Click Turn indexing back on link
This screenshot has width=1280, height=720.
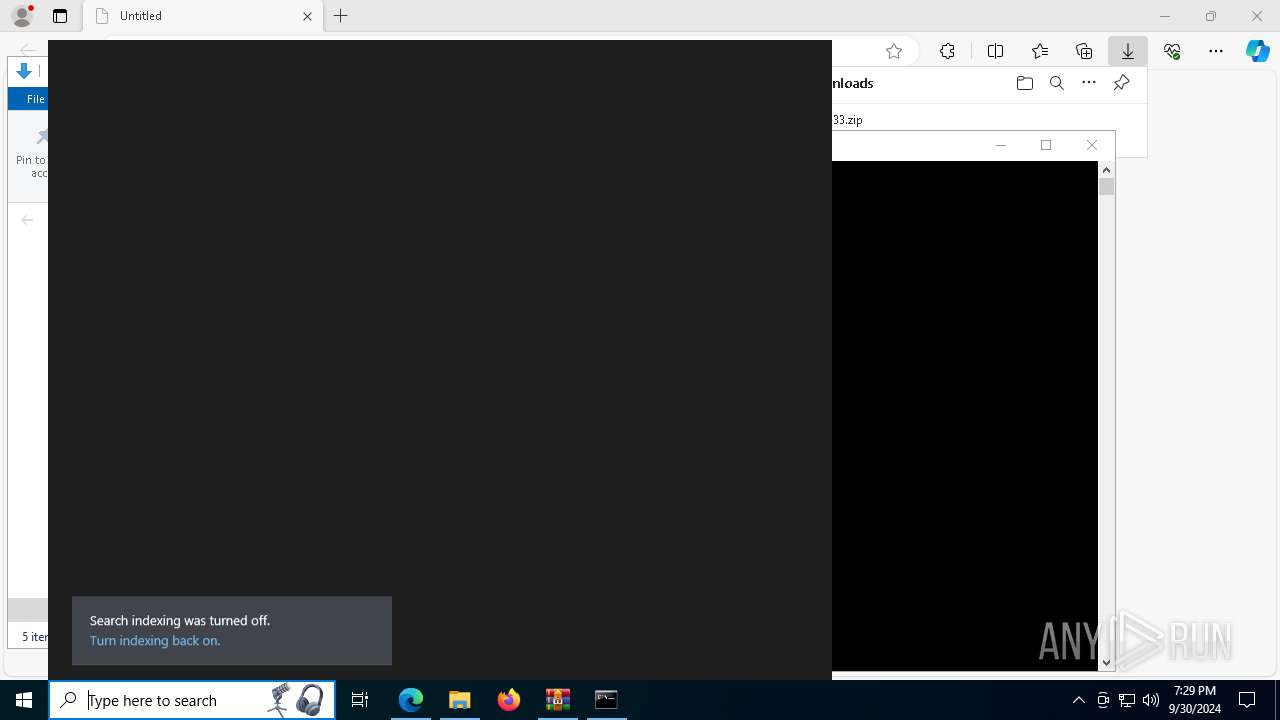(155, 640)
